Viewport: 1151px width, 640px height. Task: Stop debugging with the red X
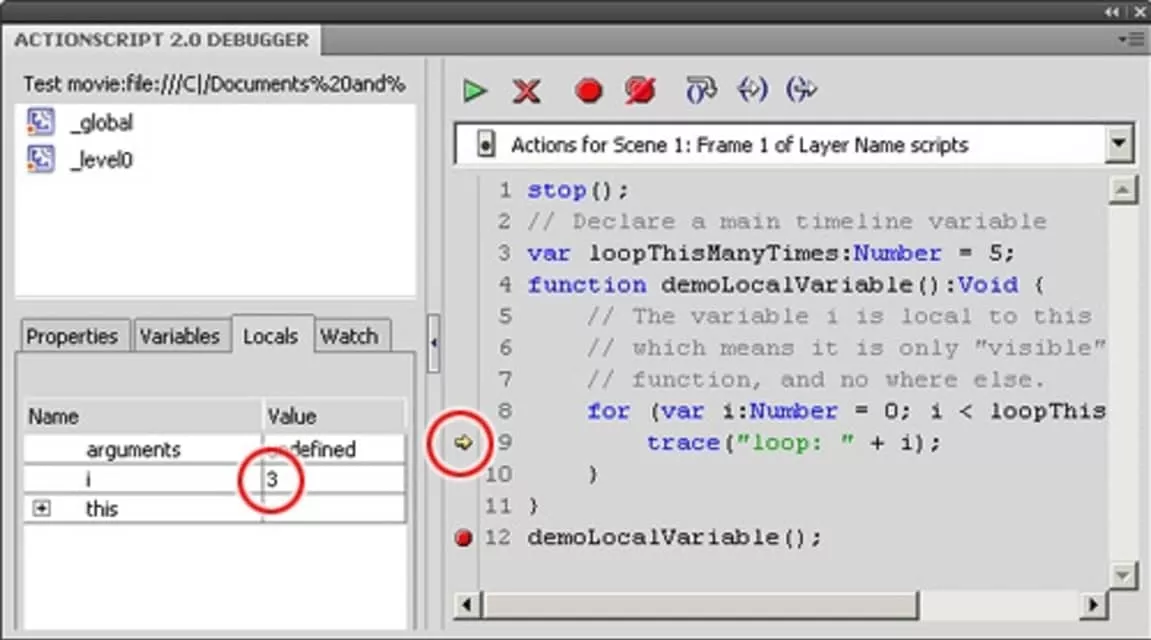click(x=526, y=91)
